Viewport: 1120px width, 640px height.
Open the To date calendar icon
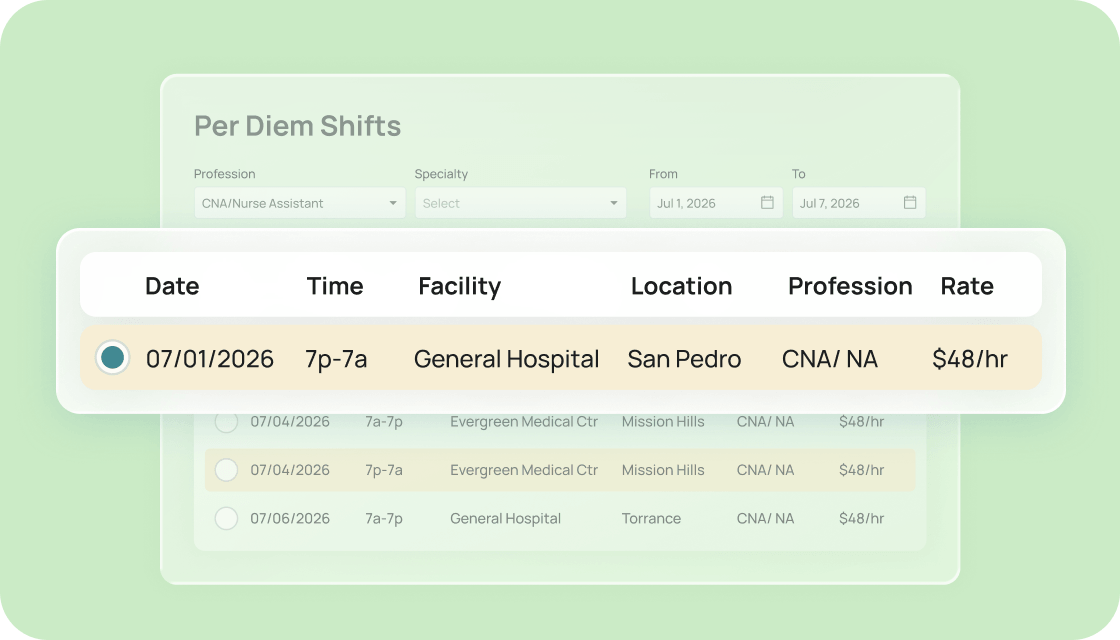pos(910,203)
